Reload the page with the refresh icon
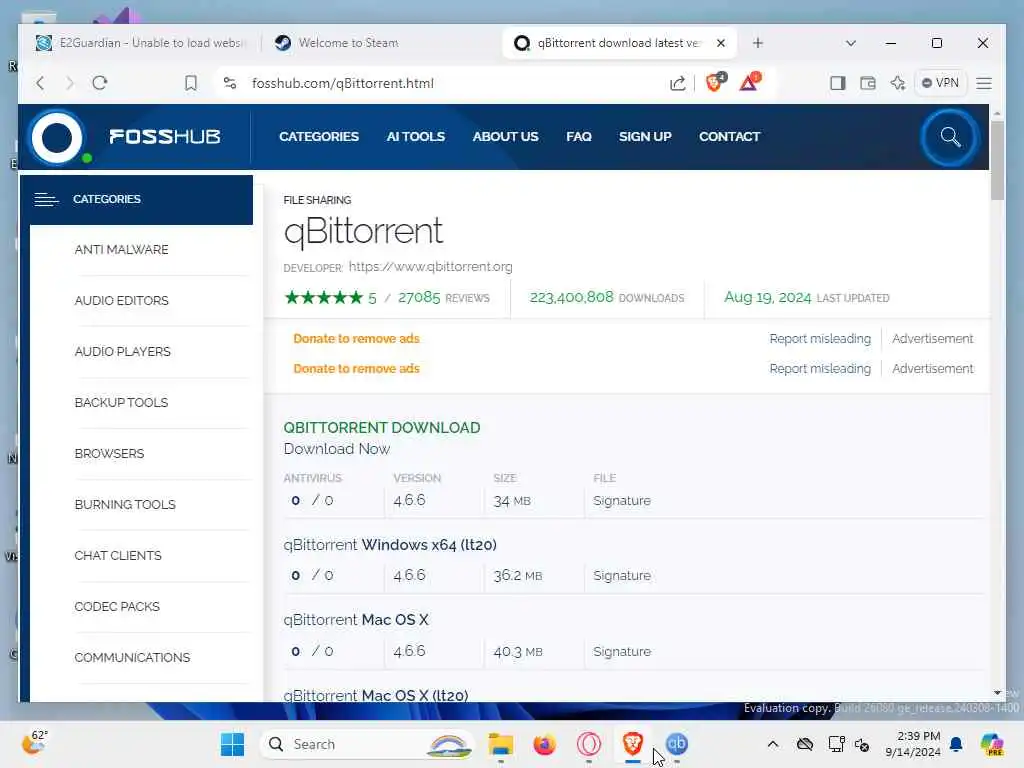 point(99,83)
